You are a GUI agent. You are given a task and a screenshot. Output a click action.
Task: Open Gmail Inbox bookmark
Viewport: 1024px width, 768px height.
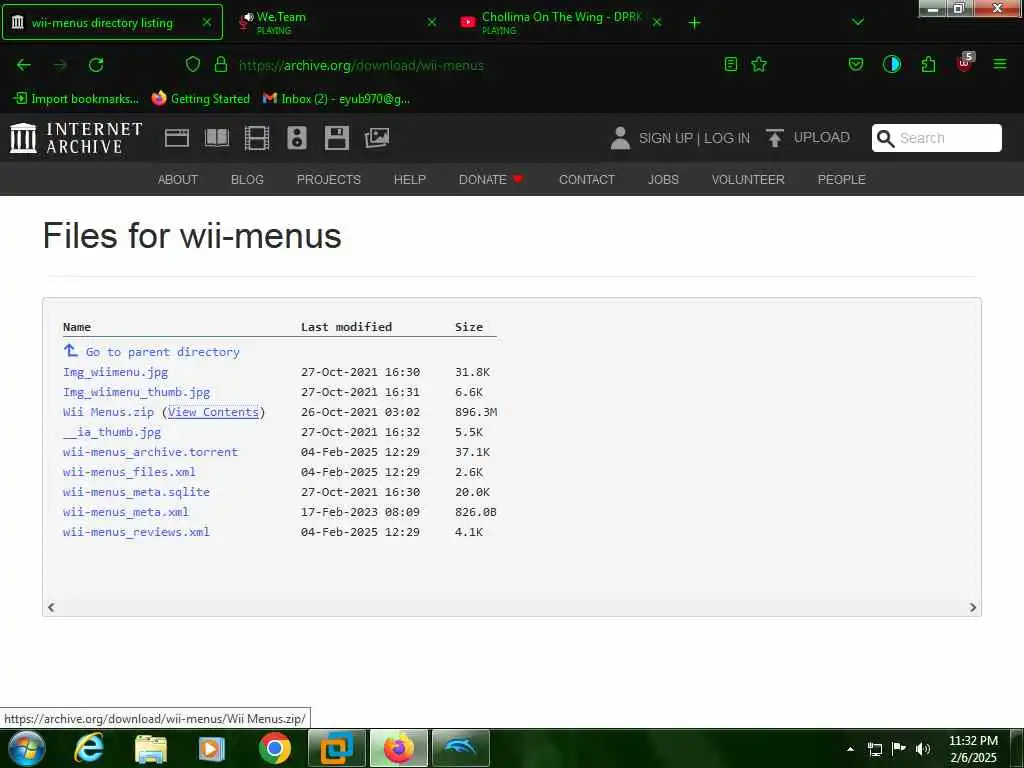pos(336,99)
